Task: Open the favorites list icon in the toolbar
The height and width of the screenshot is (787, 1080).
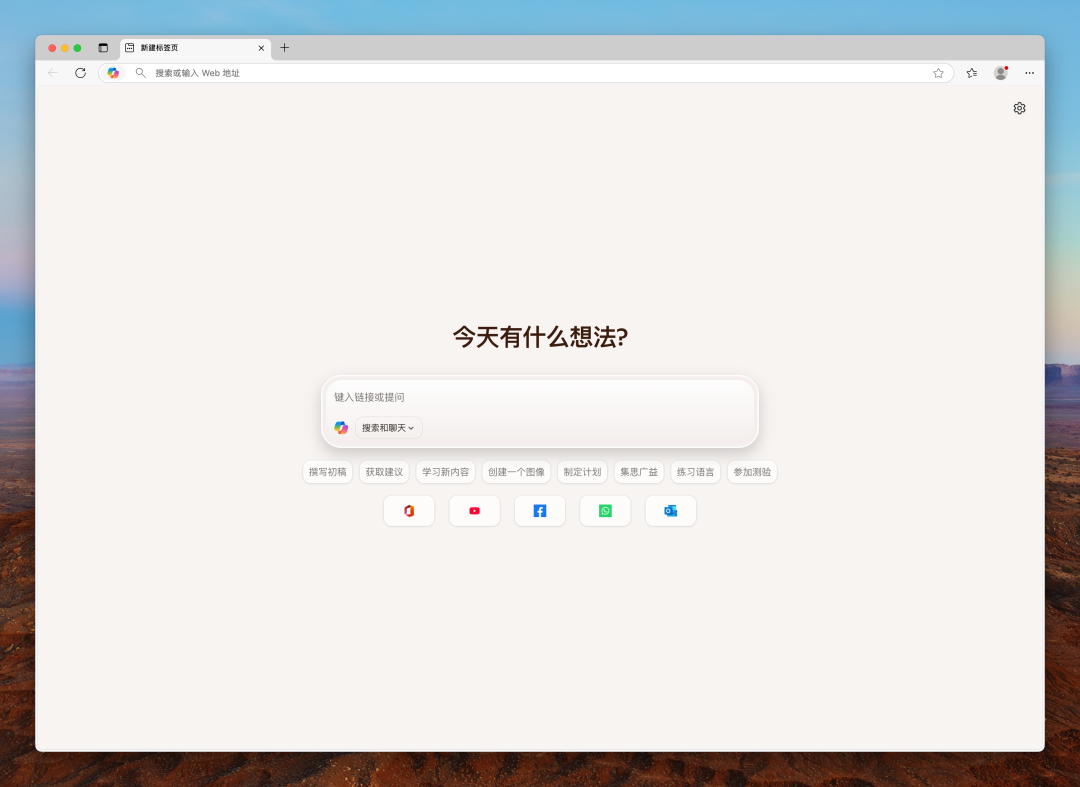Action: click(970, 72)
